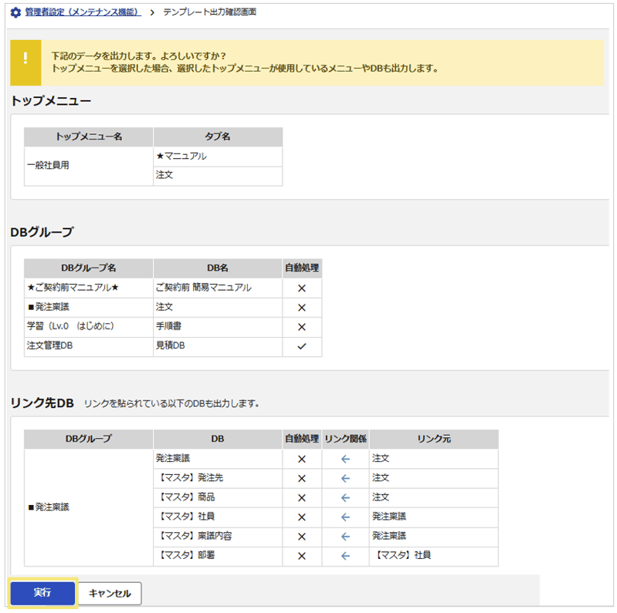Click the 自動処理 X icon for 手順書
617x613 pixels.
click(x=302, y=327)
